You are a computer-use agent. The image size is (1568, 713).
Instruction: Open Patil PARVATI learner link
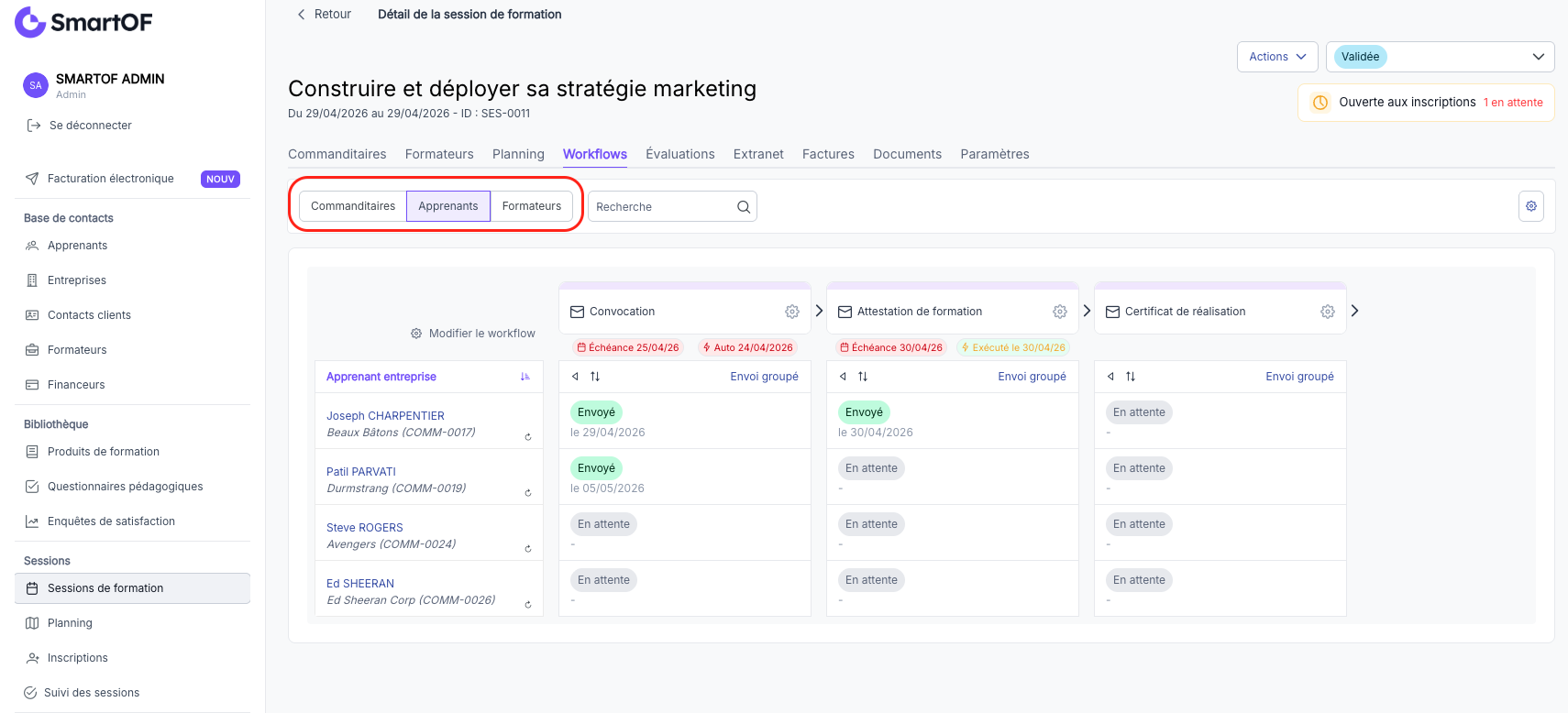point(361,472)
